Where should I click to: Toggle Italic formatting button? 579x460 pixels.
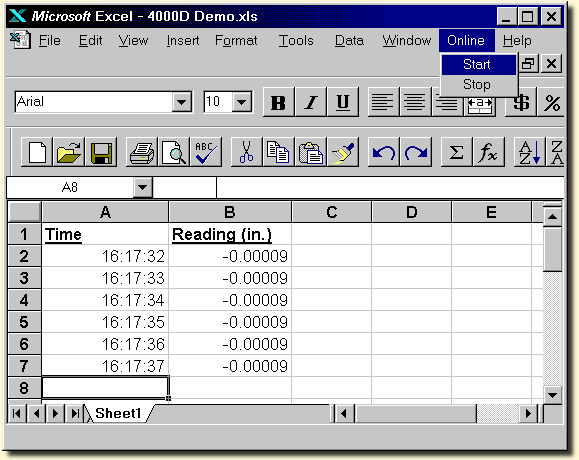tap(311, 102)
